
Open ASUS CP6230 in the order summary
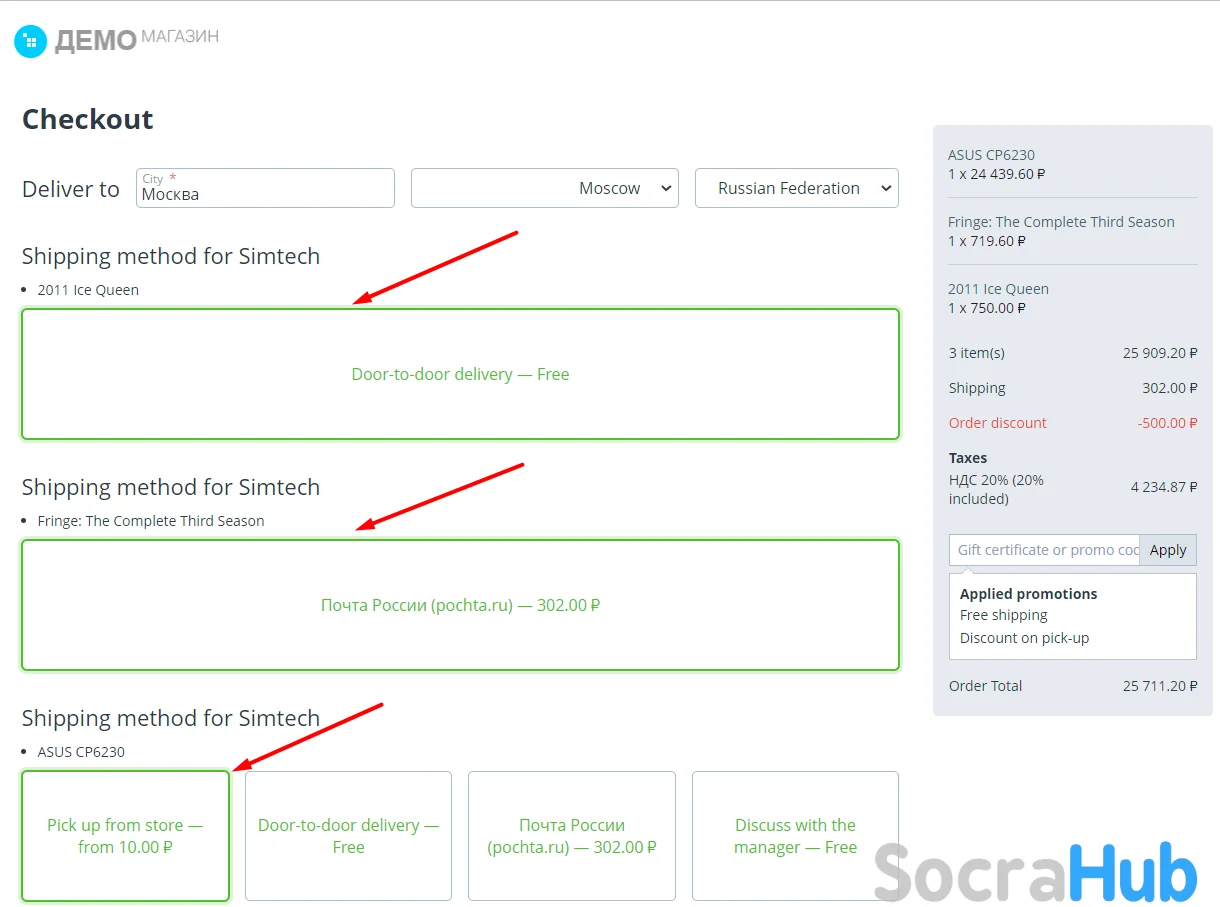click(991, 155)
